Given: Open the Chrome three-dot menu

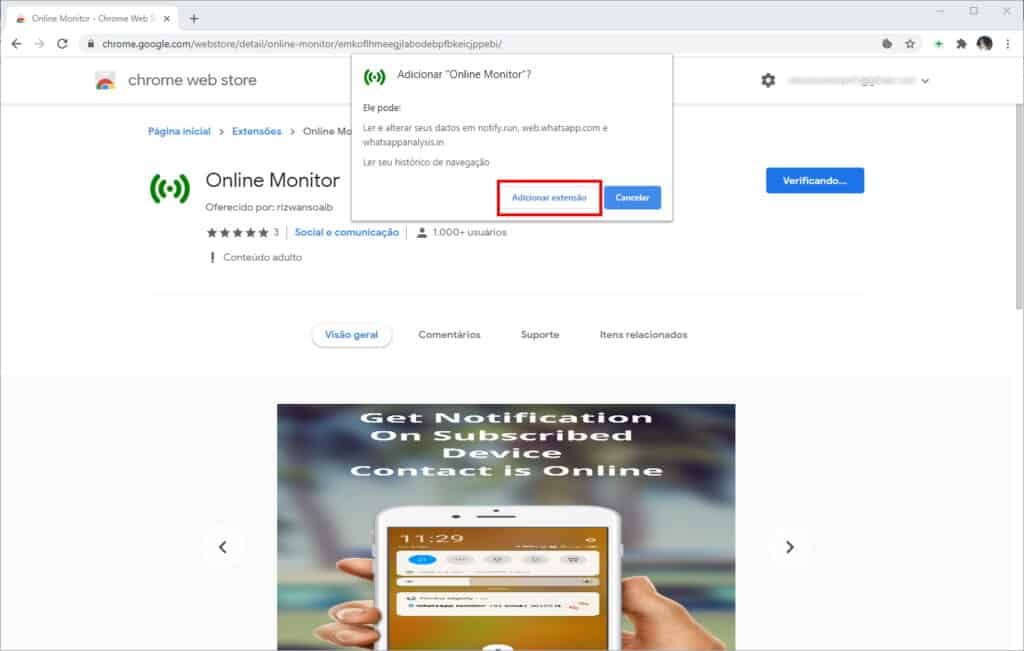Looking at the screenshot, I should click(x=1008, y=44).
